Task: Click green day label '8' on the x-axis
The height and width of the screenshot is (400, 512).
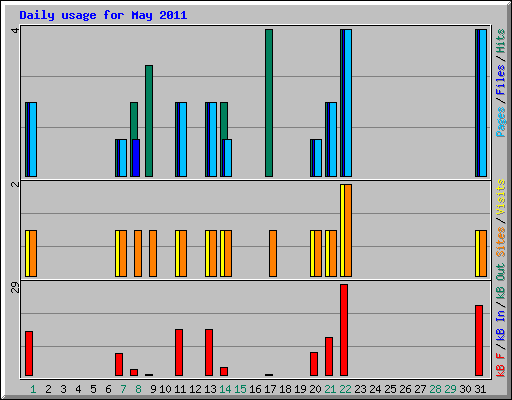Action: click(138, 389)
